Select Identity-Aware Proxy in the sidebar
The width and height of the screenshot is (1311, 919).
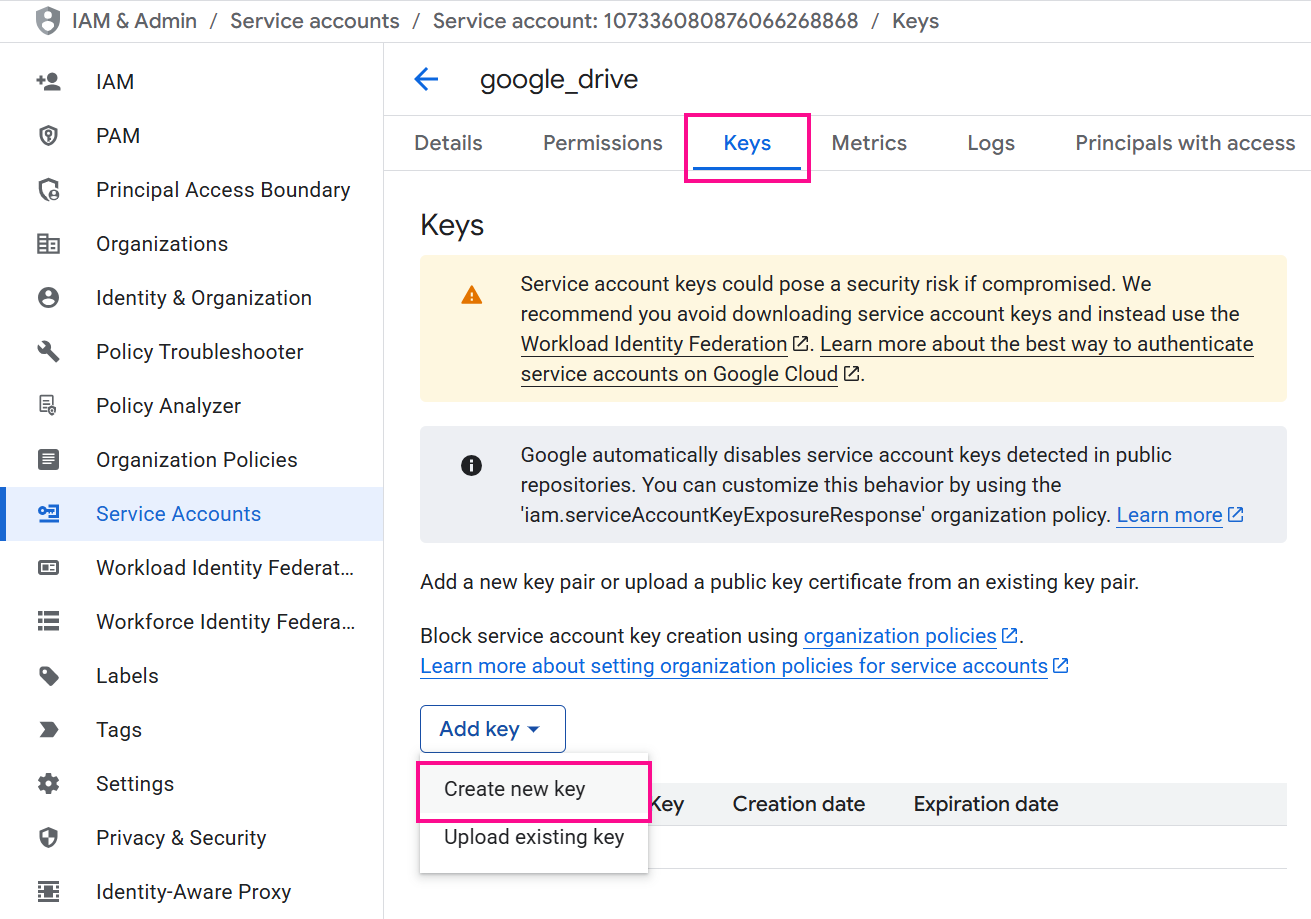tap(193, 891)
